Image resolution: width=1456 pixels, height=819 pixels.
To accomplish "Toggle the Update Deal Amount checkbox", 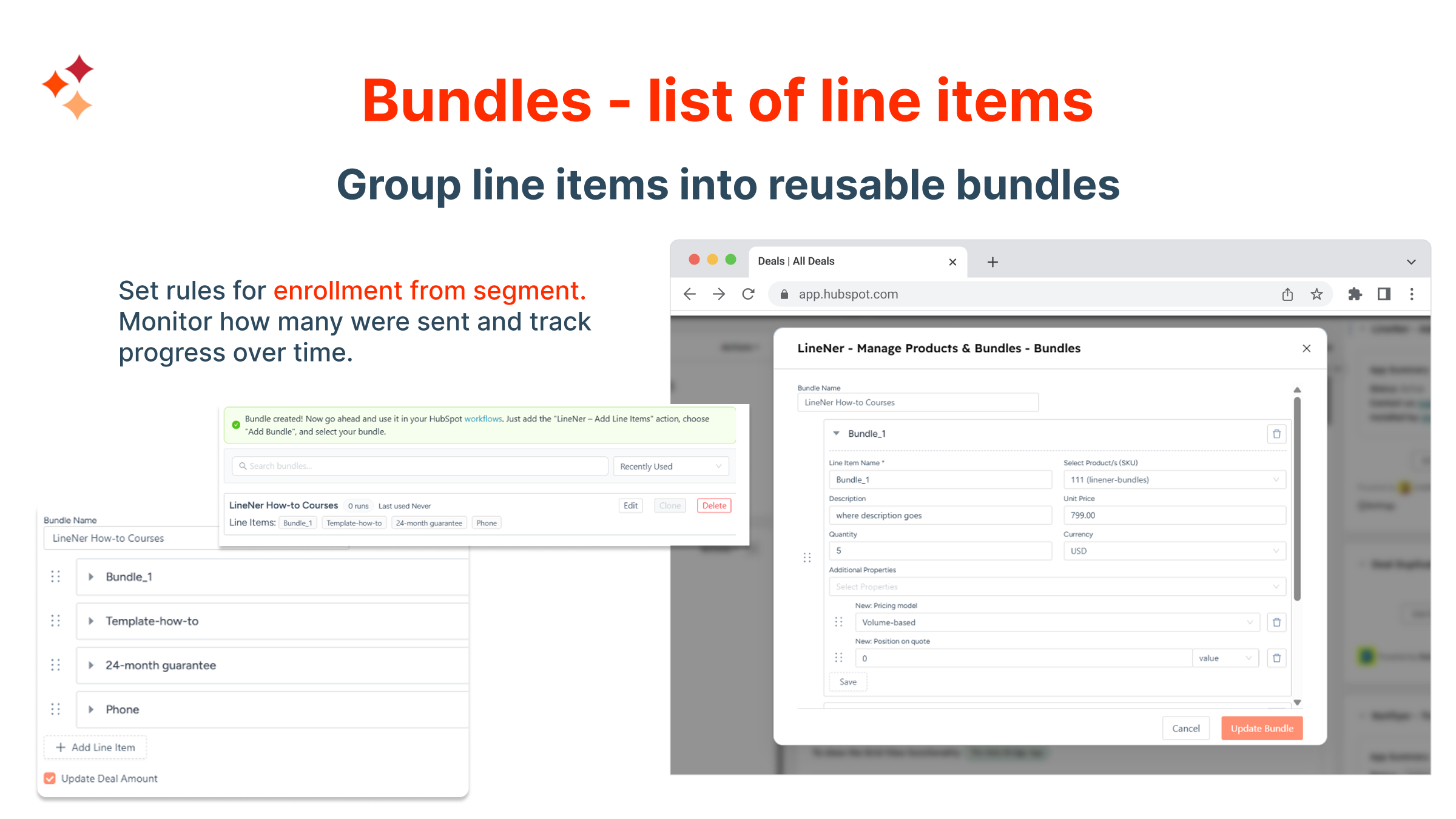I will tap(50, 778).
